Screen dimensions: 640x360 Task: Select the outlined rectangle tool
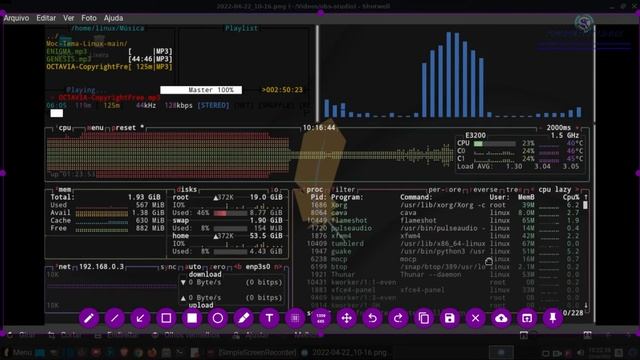[166, 318]
